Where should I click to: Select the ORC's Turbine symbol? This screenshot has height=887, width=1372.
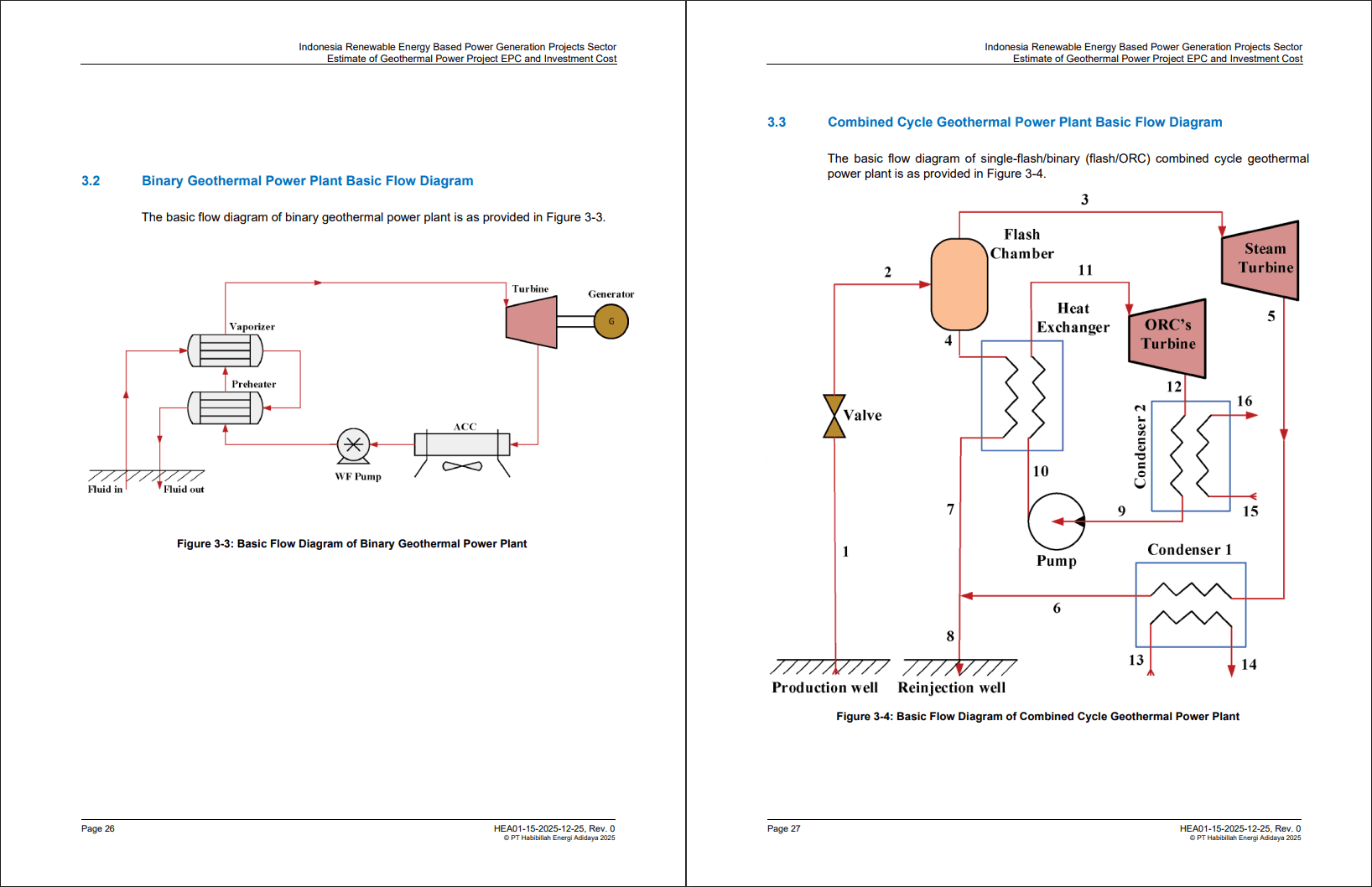coord(1167,339)
